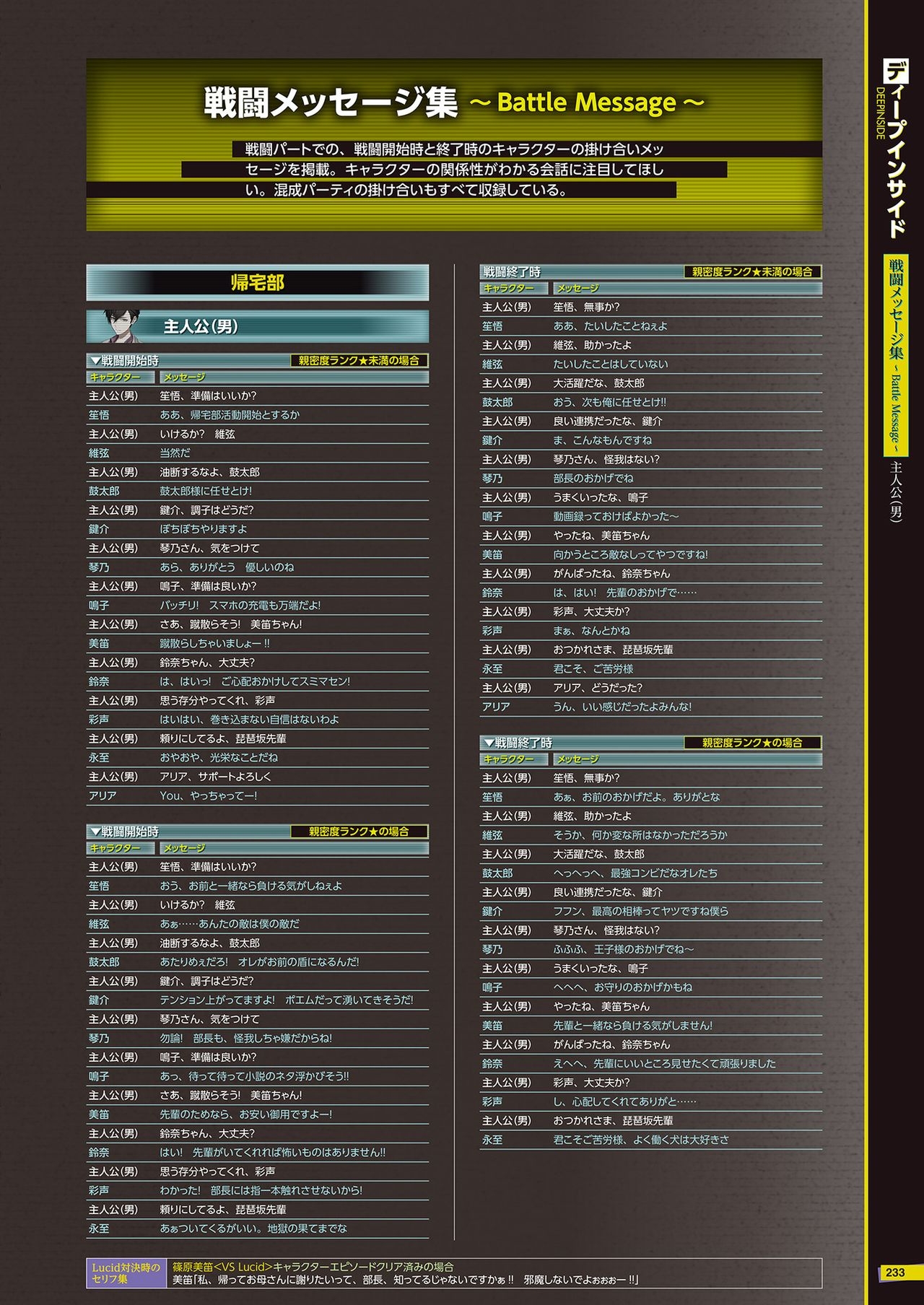Select "あたりめぇだろ! オレがお前の盾になるんだ!"
924x1305 pixels.
pos(259,962)
